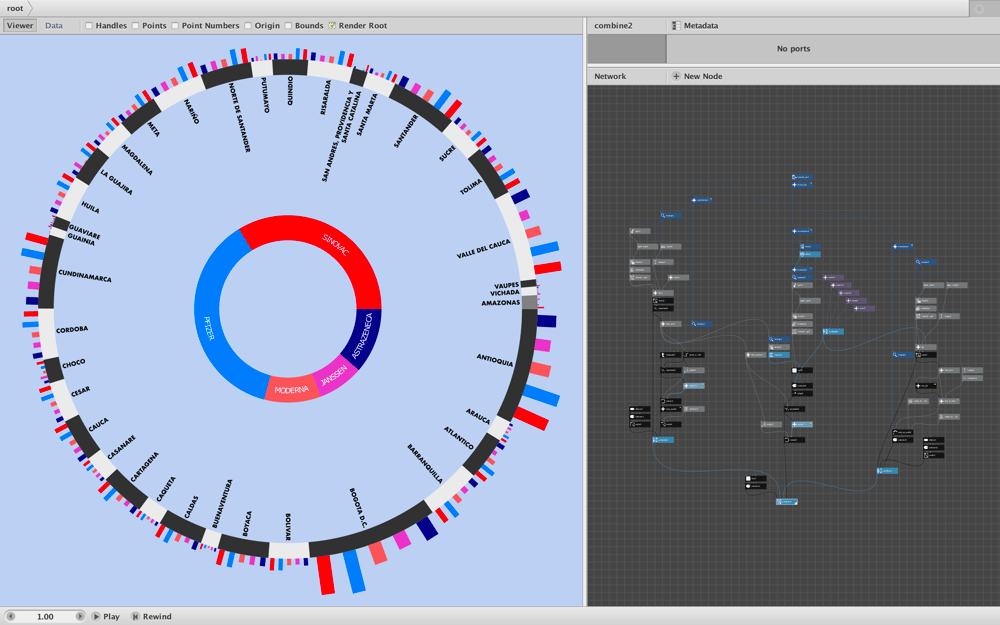This screenshot has width=1000, height=625.
Task: Click the JANSSEN magenta segment
Action: click(335, 376)
